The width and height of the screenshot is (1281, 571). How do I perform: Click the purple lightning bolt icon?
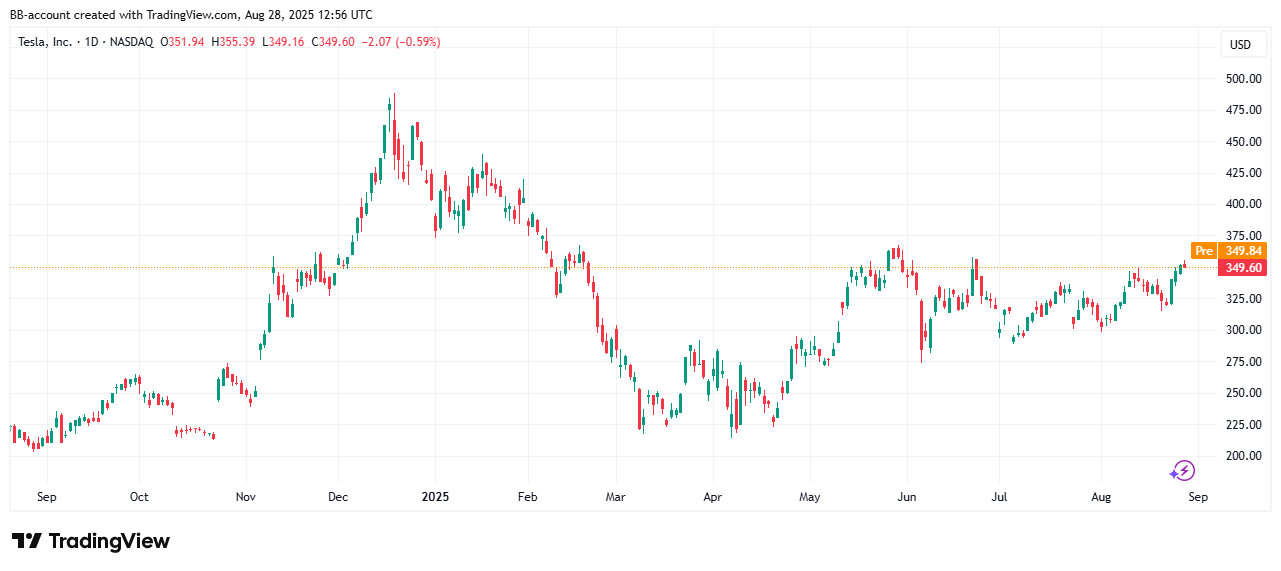(1183, 470)
